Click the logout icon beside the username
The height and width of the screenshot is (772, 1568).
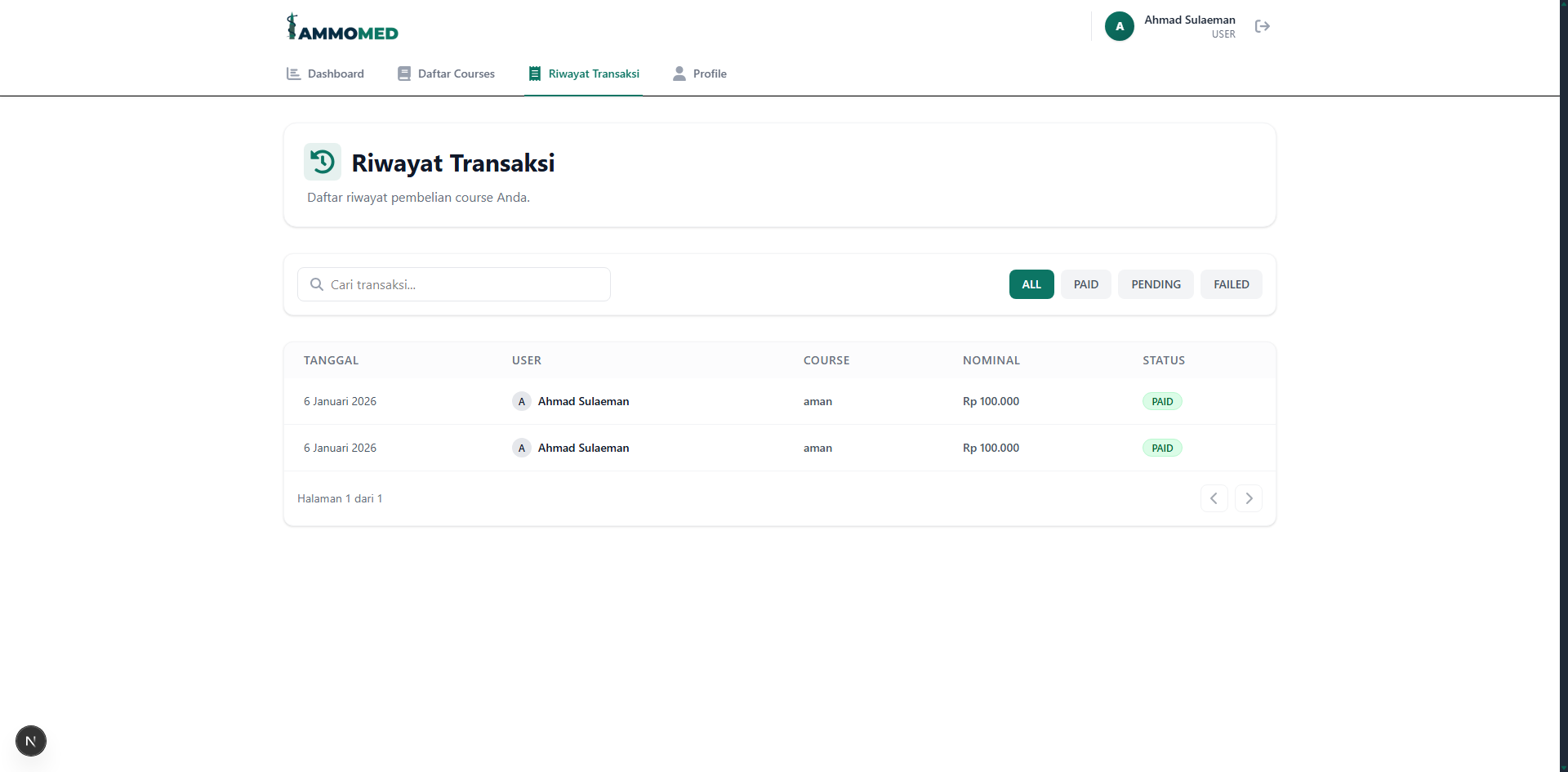[x=1262, y=26]
